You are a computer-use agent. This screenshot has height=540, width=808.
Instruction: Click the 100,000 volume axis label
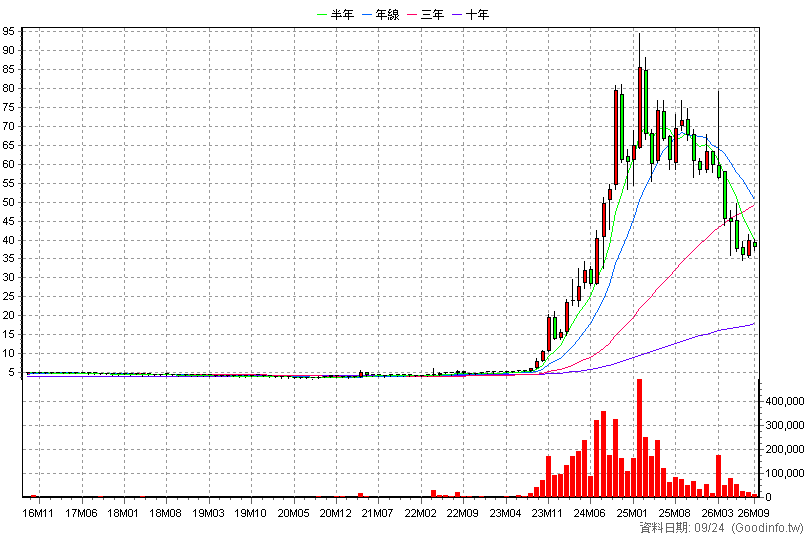click(785, 474)
